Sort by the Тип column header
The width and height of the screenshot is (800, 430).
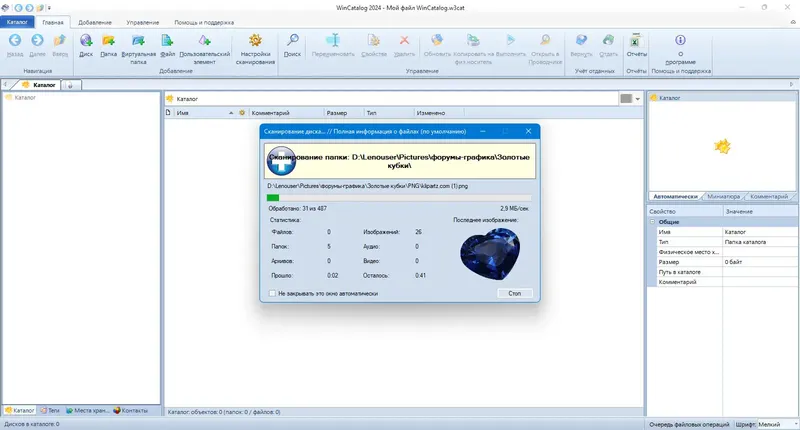pos(388,113)
